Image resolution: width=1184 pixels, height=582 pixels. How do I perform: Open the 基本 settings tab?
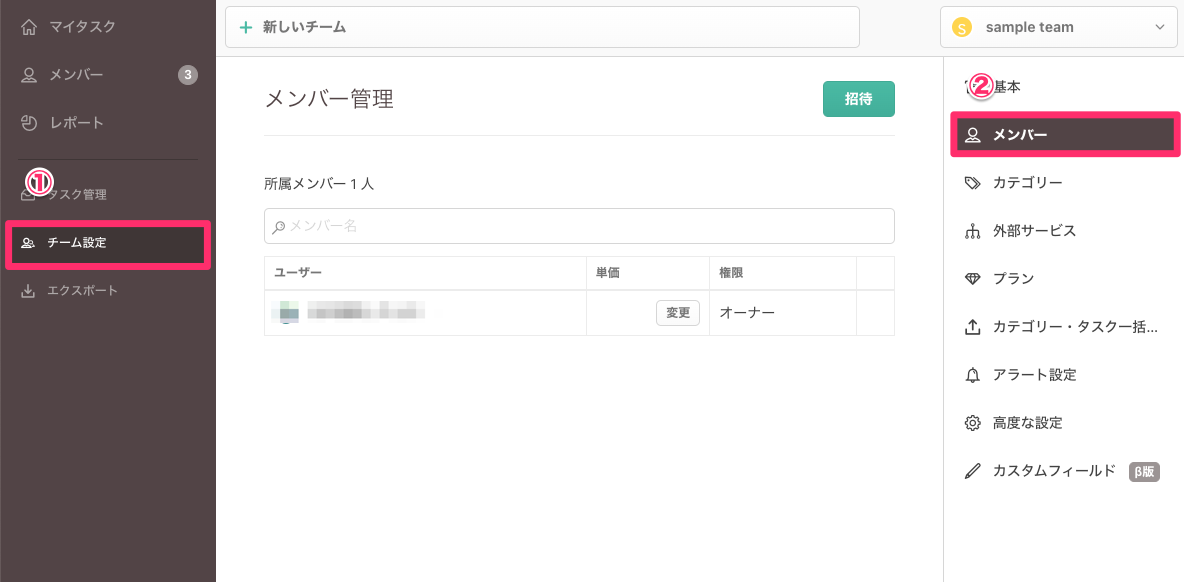1006,87
